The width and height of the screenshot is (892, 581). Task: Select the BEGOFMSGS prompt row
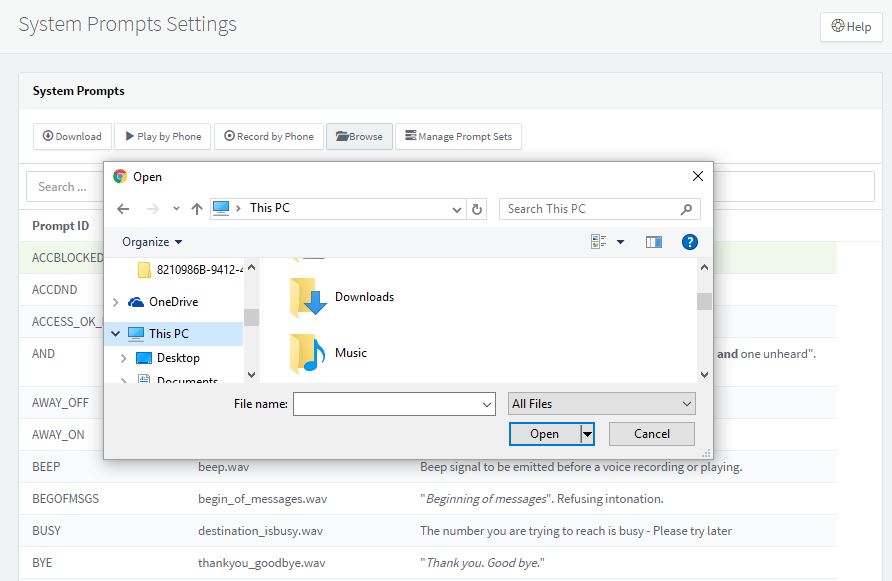[428, 499]
